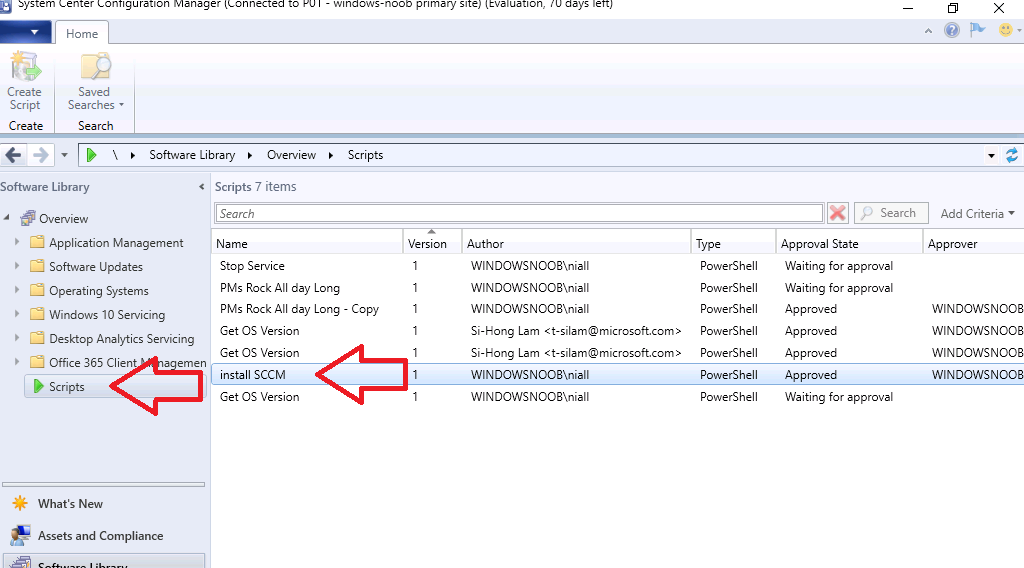Sort by the Name column header

(x=307, y=244)
